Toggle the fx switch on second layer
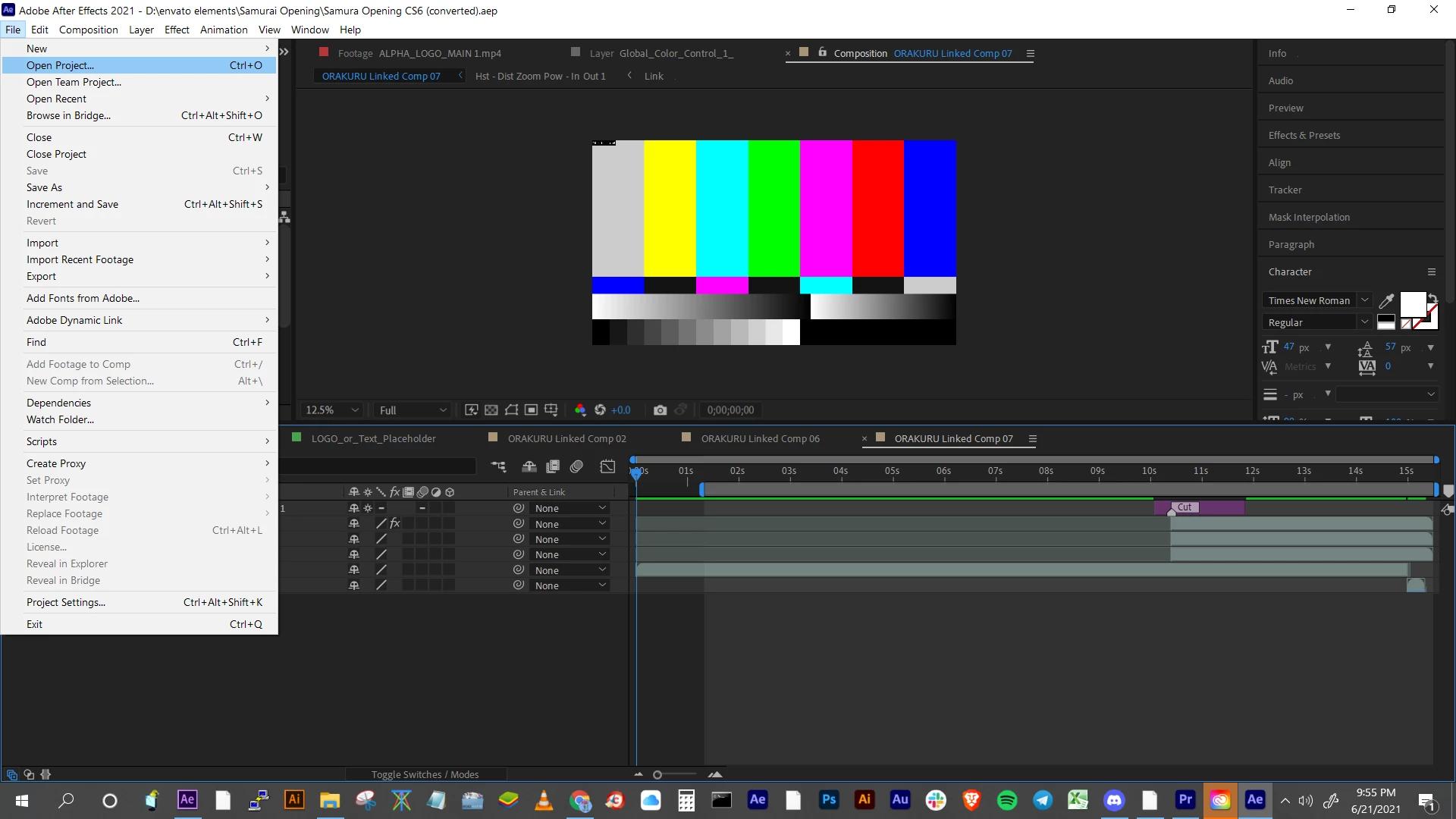Screen dimensions: 1456x819 [x=394, y=524]
